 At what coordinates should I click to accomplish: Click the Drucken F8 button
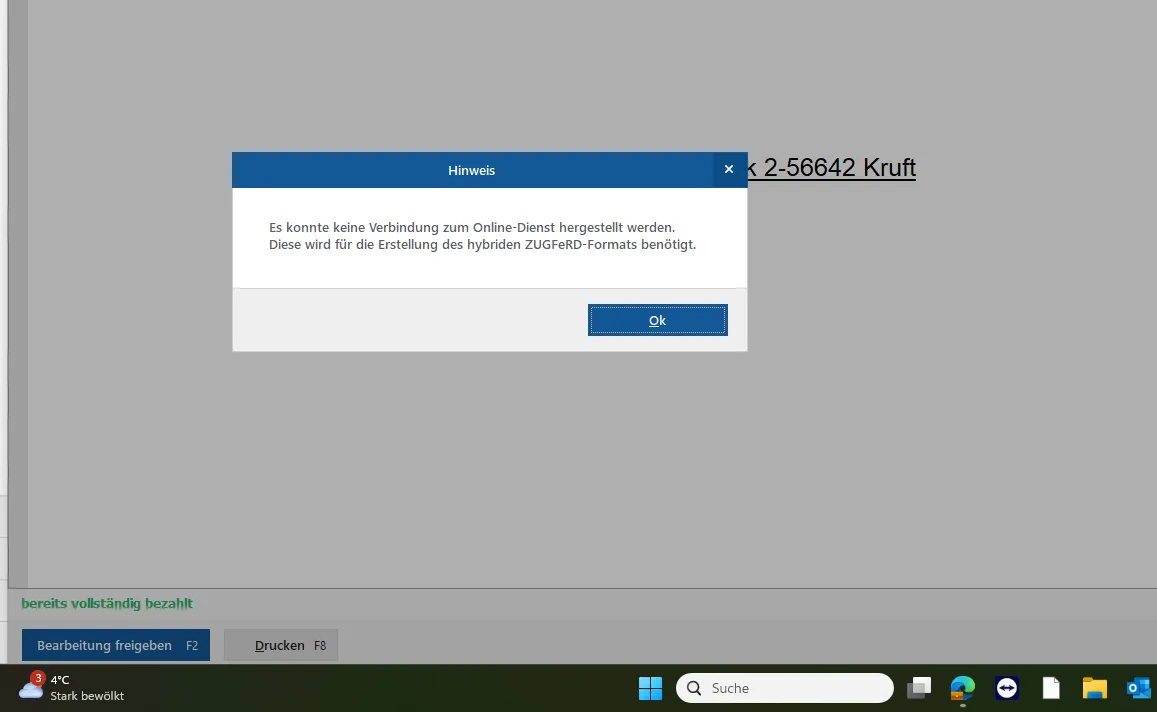click(x=281, y=645)
